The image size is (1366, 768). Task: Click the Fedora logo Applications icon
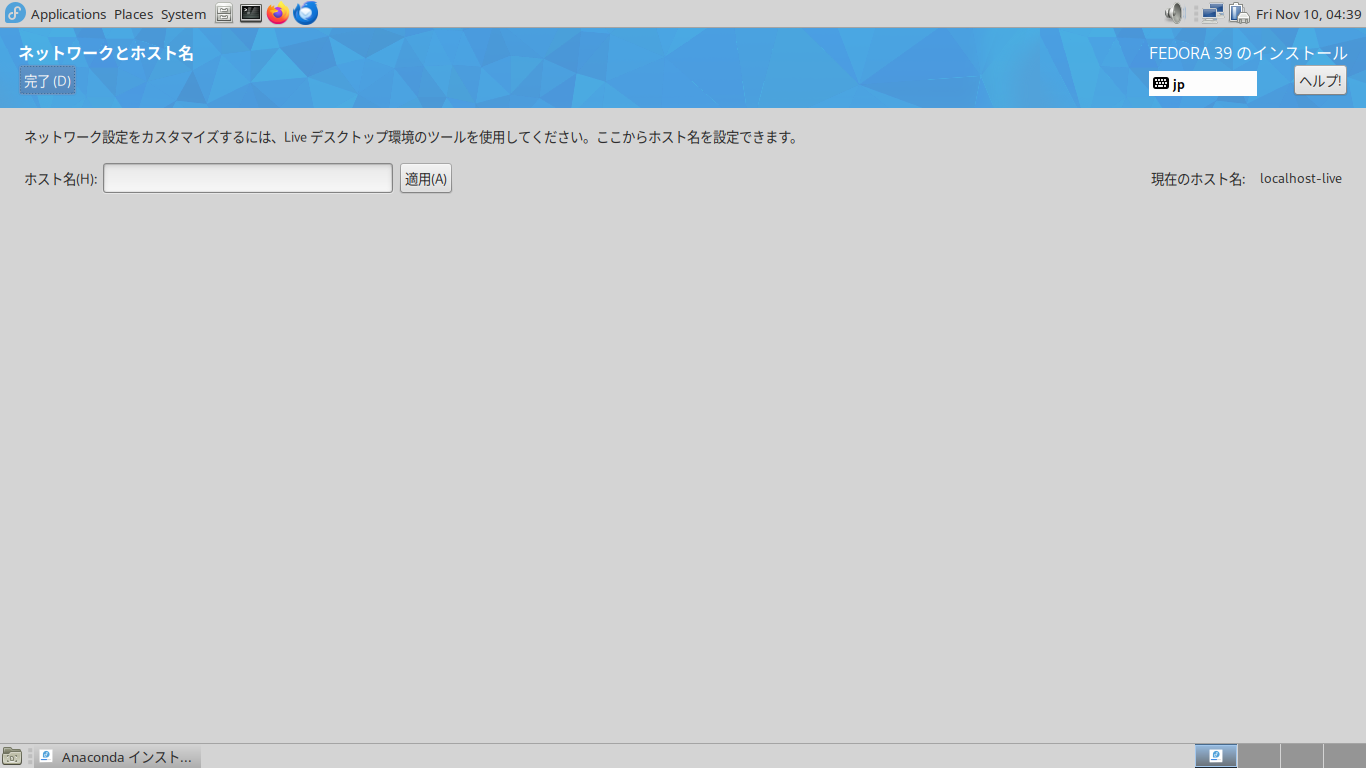click(15, 13)
